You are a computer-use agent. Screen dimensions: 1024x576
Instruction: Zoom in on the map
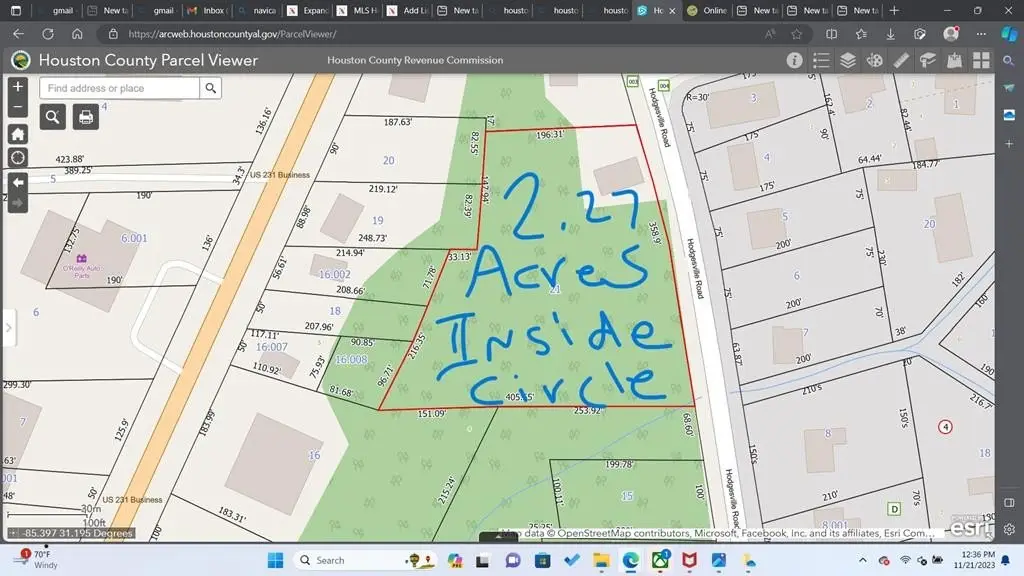coord(17,87)
